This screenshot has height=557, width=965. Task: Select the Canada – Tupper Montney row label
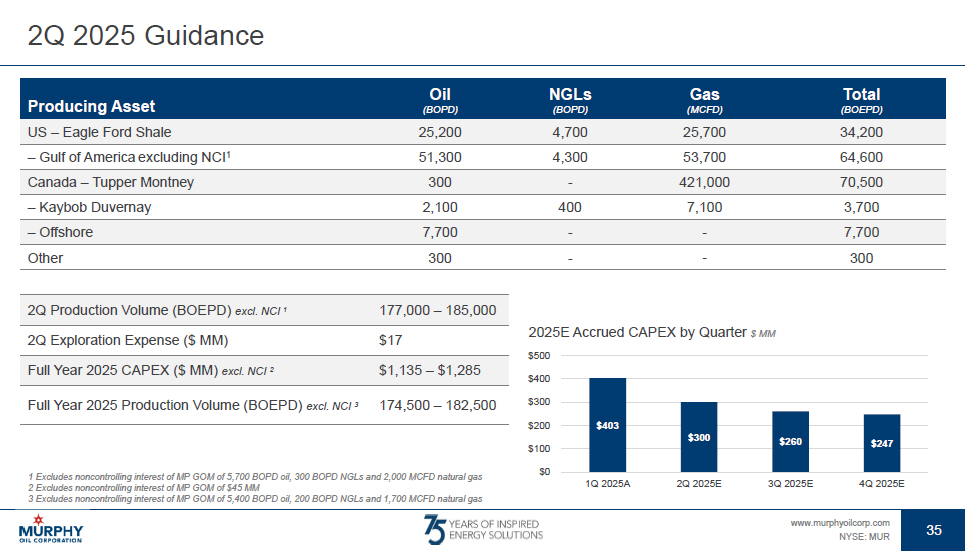110,182
